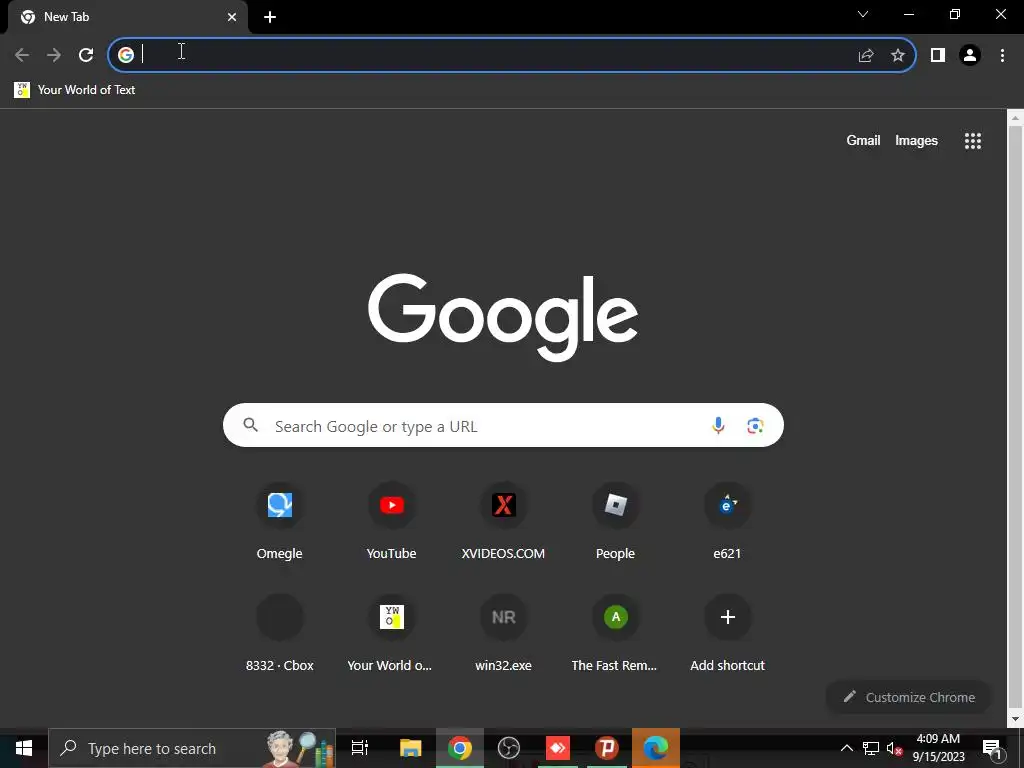1024x768 pixels.
Task: Click the Chrome taskbar icon
Action: coord(460,748)
